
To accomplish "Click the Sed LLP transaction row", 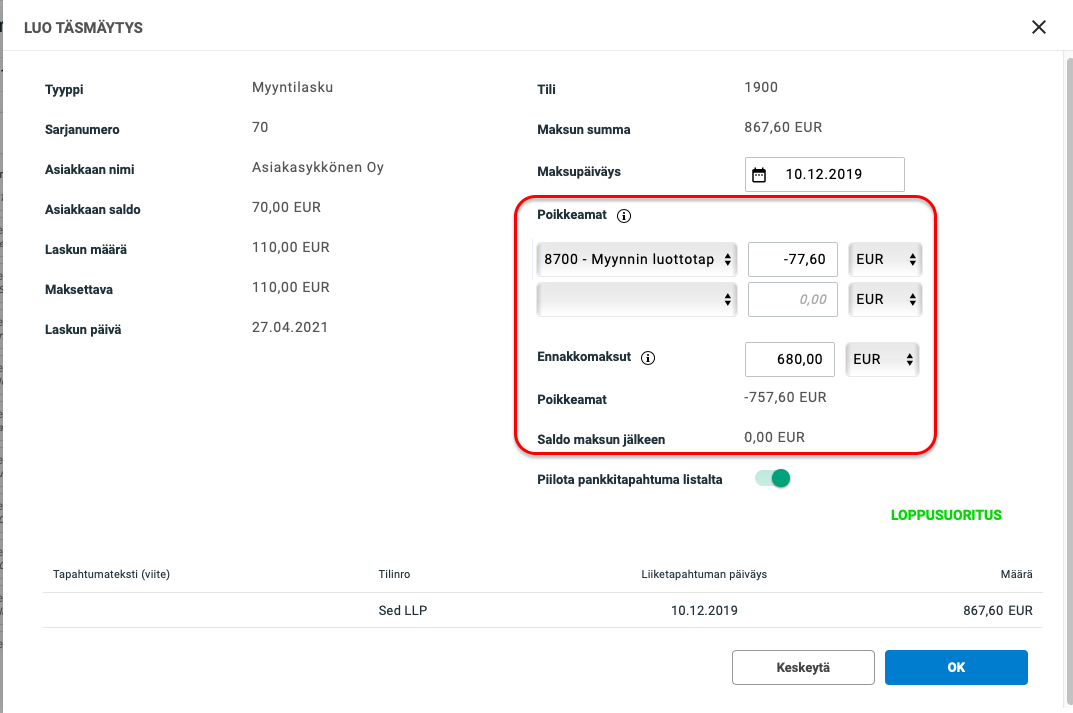I will click(542, 611).
